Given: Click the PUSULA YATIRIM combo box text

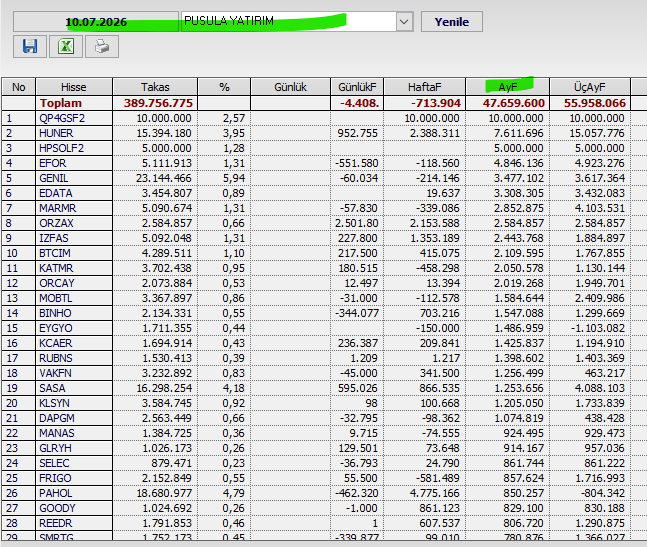Looking at the screenshot, I should click(229, 21).
